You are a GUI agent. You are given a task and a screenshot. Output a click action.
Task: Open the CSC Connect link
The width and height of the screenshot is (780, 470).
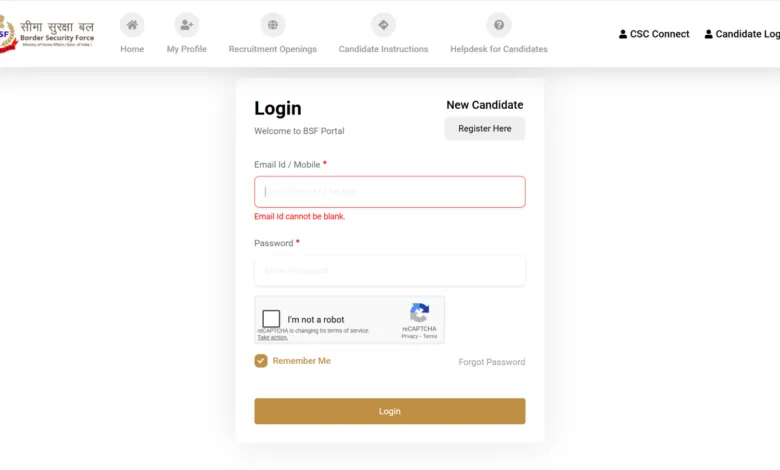click(x=659, y=34)
